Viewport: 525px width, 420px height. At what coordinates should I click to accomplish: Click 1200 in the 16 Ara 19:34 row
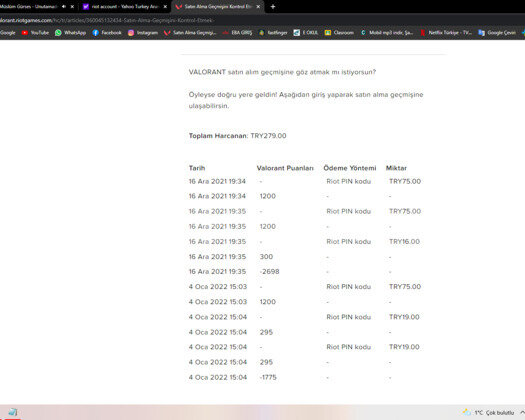coord(268,196)
